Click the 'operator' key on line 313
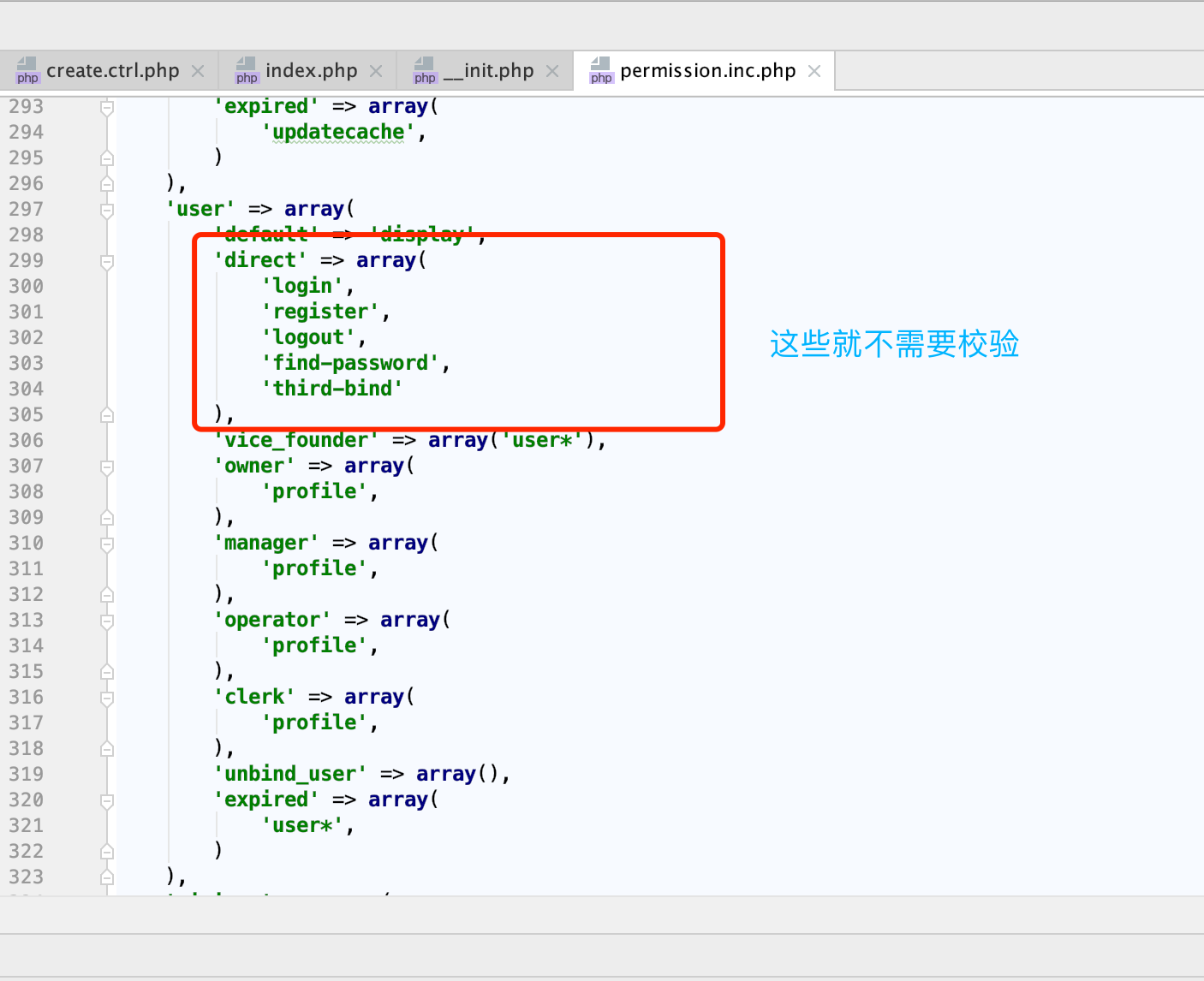 click(x=272, y=620)
